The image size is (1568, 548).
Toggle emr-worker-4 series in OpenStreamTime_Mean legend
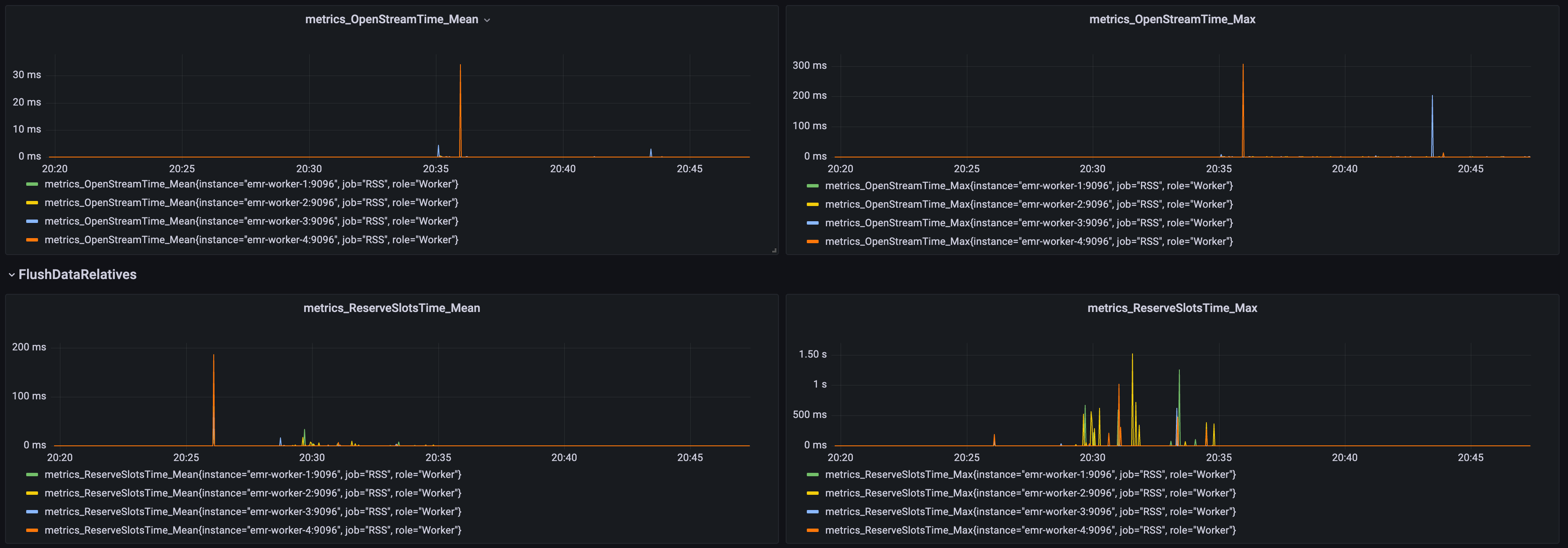coord(251,240)
